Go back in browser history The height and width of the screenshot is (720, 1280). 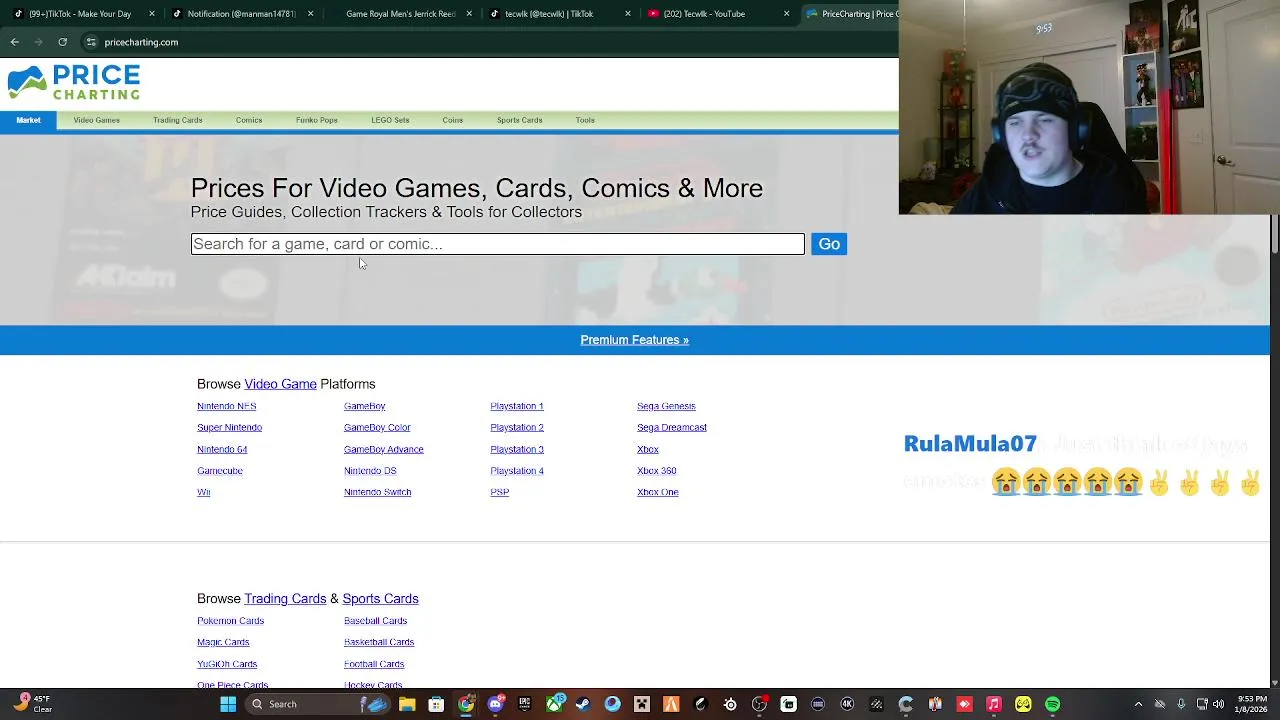(x=15, y=42)
